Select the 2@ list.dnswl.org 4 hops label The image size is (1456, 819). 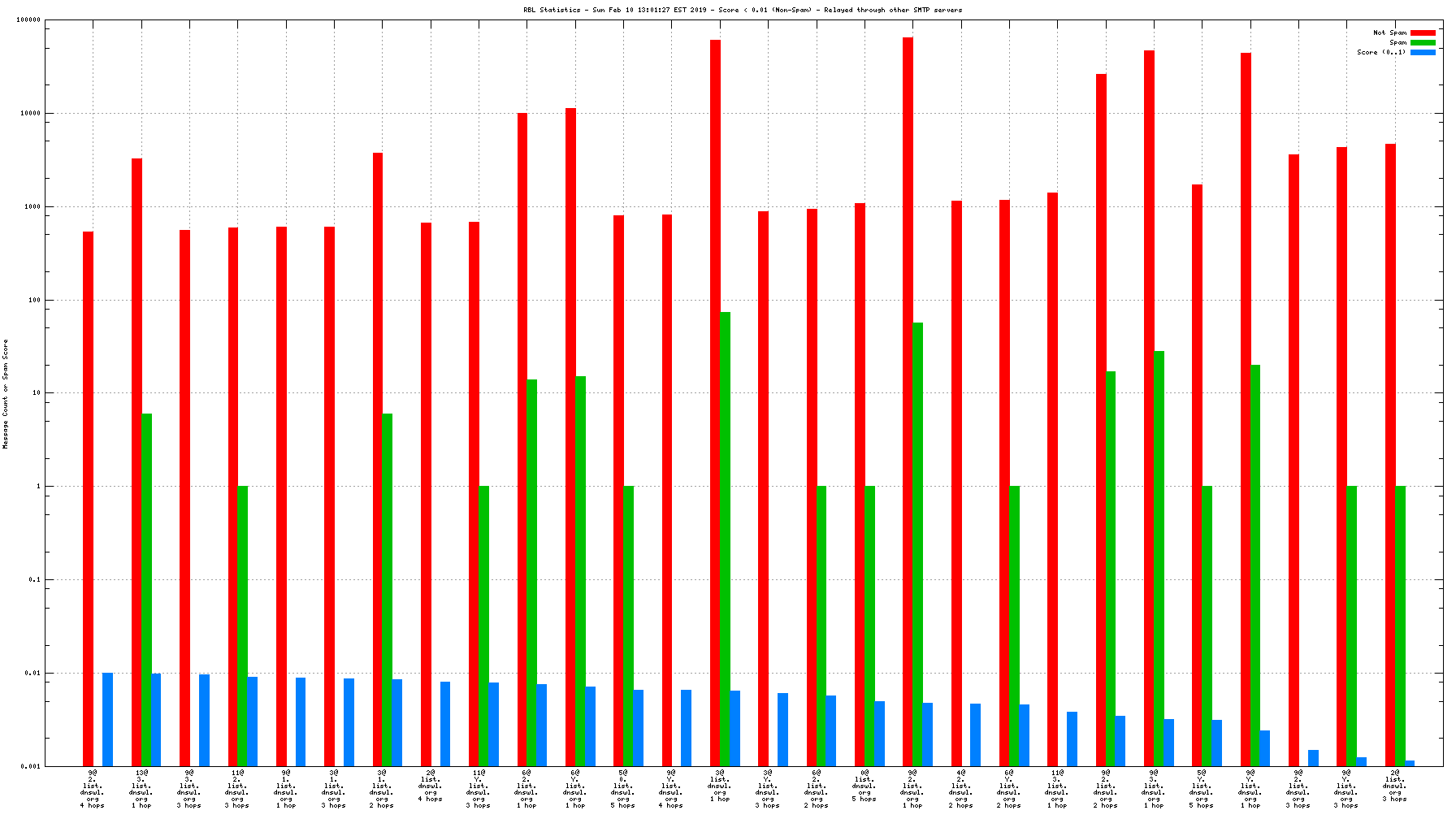tap(430, 786)
